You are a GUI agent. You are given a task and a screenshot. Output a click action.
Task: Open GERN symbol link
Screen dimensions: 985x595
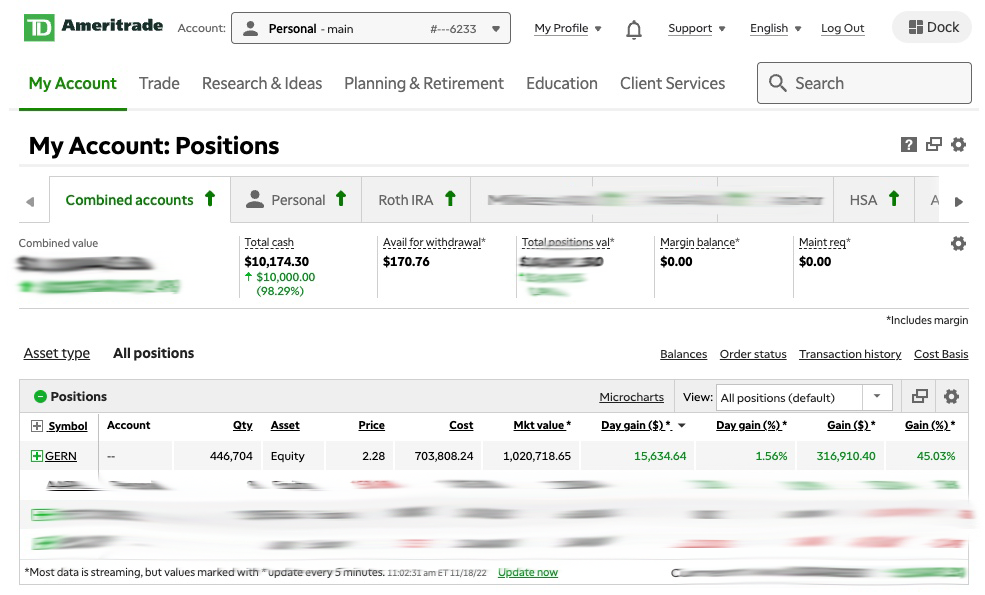(60, 456)
